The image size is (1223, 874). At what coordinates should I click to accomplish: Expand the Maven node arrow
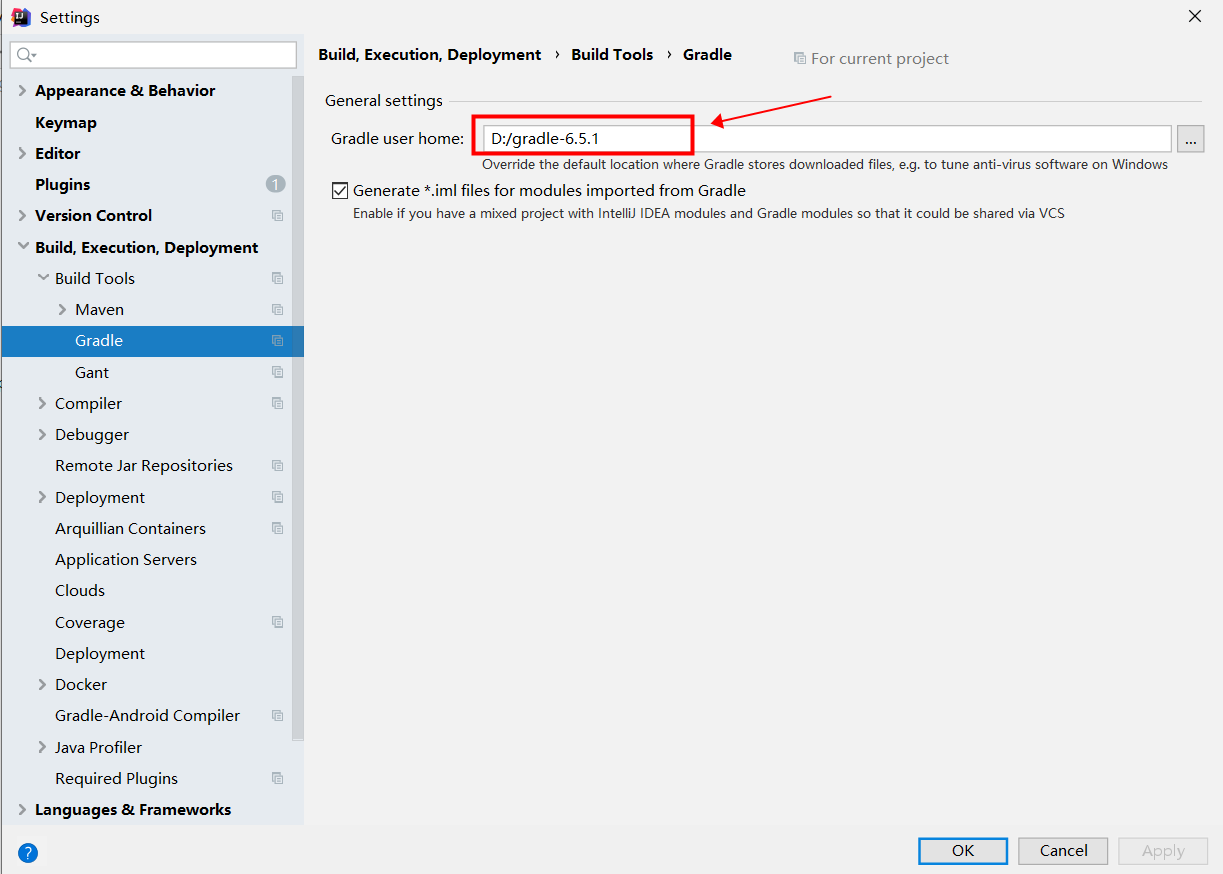pos(62,310)
